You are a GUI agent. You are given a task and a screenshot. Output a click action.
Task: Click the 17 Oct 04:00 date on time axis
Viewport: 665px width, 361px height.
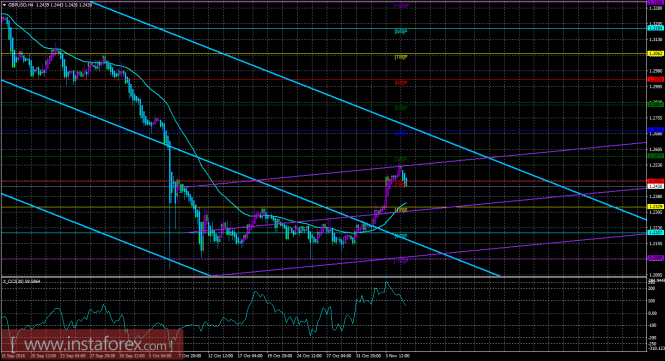point(250,356)
